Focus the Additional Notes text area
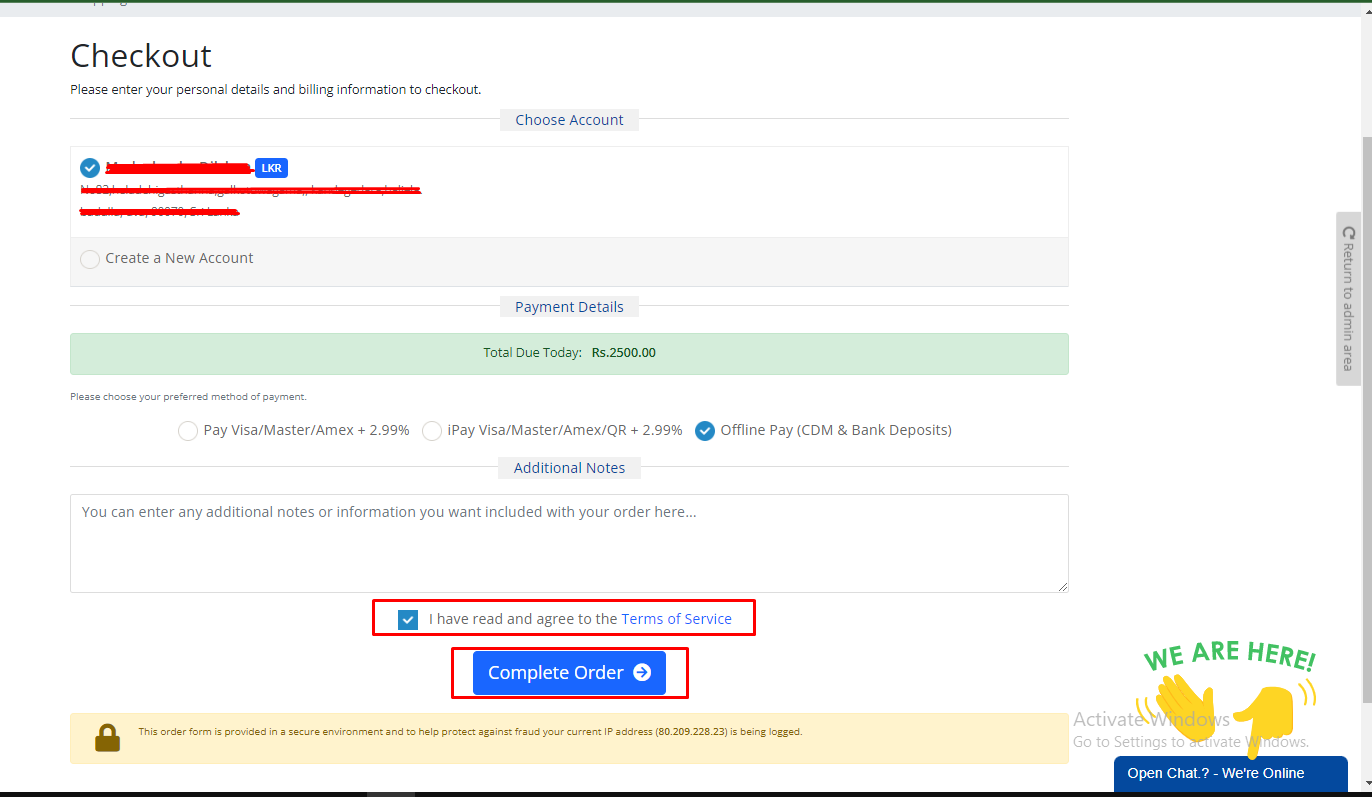 (568, 543)
